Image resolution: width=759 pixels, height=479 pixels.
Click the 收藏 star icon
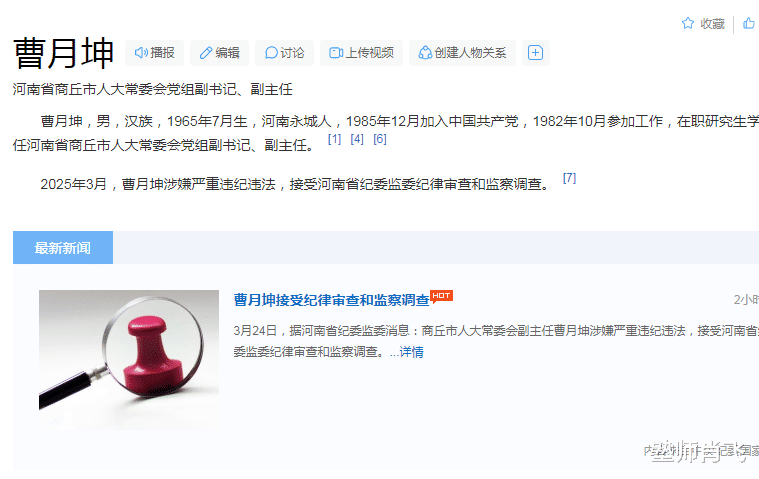(x=687, y=23)
